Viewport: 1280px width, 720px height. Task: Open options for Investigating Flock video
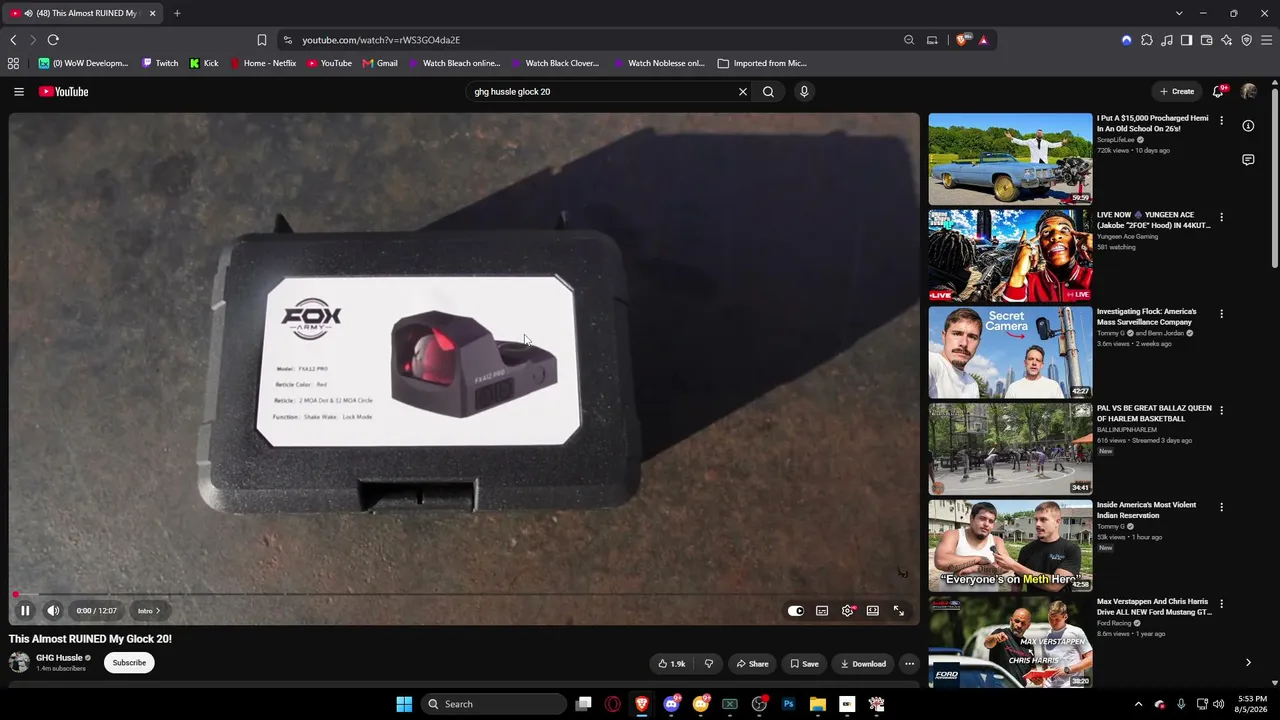click(x=1221, y=313)
